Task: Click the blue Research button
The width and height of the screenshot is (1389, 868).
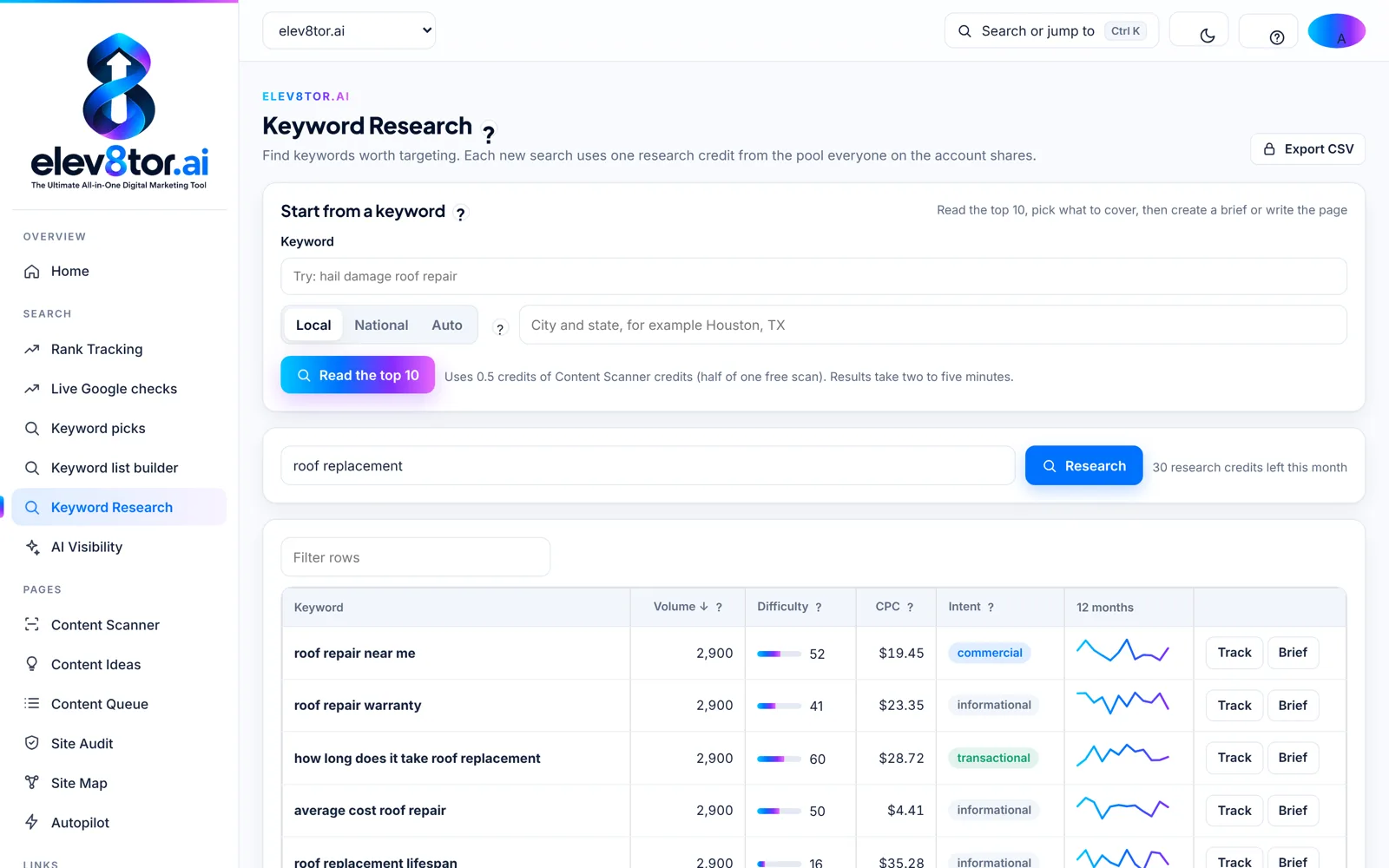Action: pyautogui.click(x=1083, y=466)
